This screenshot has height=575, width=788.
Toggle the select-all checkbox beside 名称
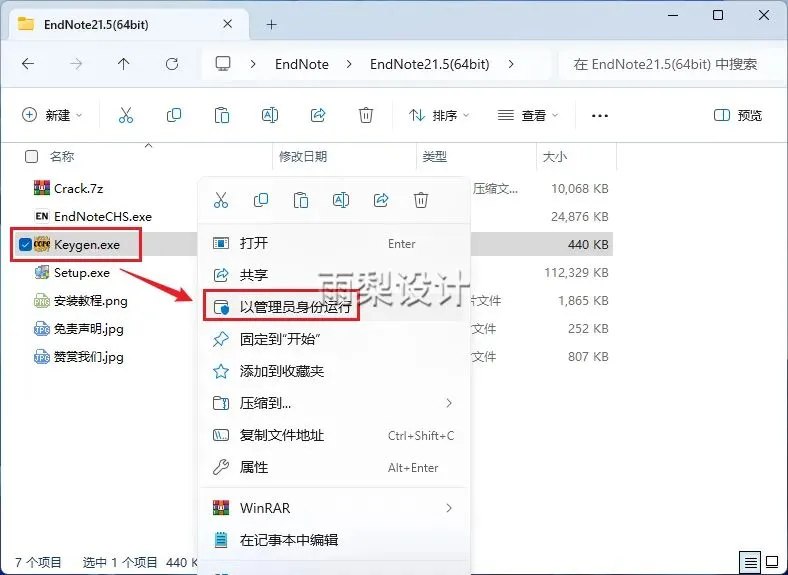tap(31, 156)
